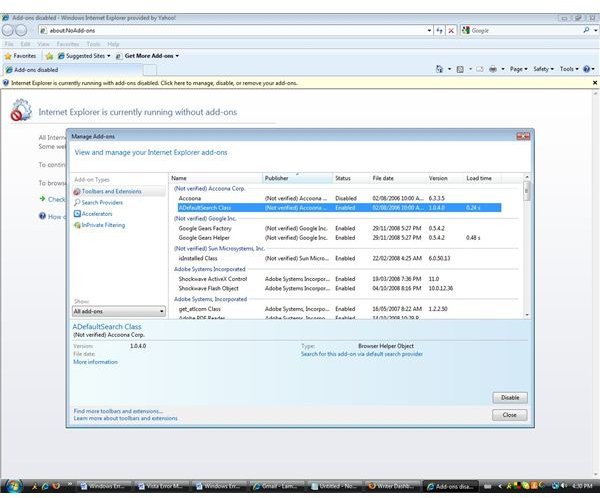Screen dimensions: 600x498
Task: Click Find more toolbars and extensions link
Action: tap(118, 411)
